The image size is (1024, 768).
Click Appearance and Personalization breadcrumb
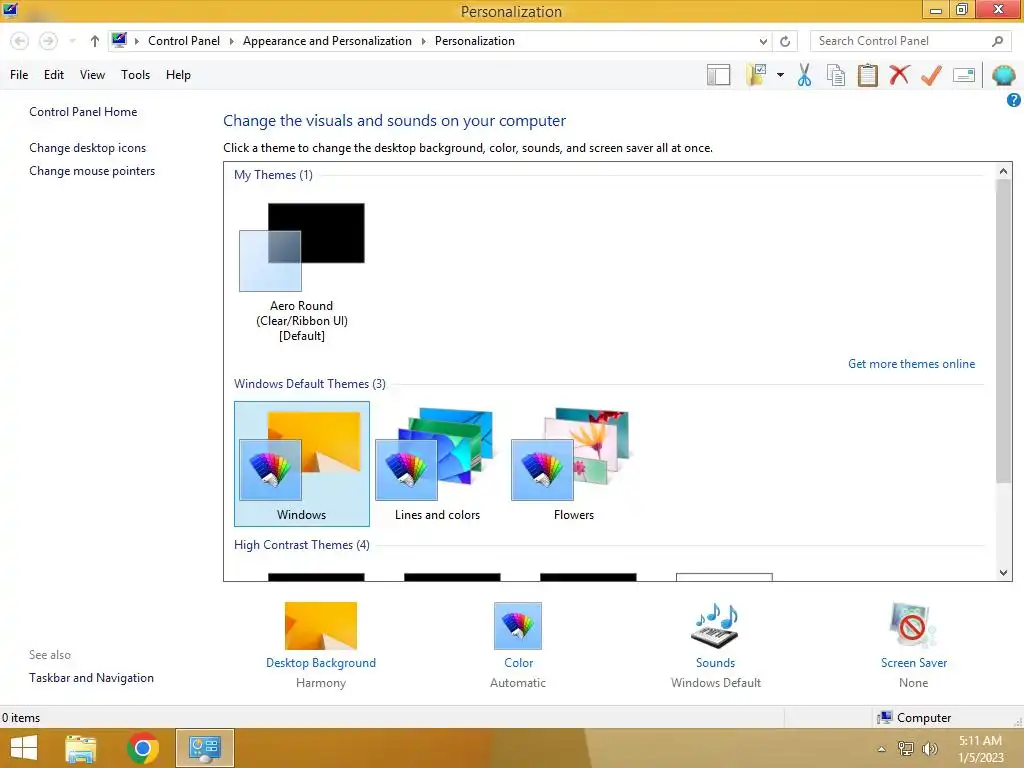[x=327, y=40]
